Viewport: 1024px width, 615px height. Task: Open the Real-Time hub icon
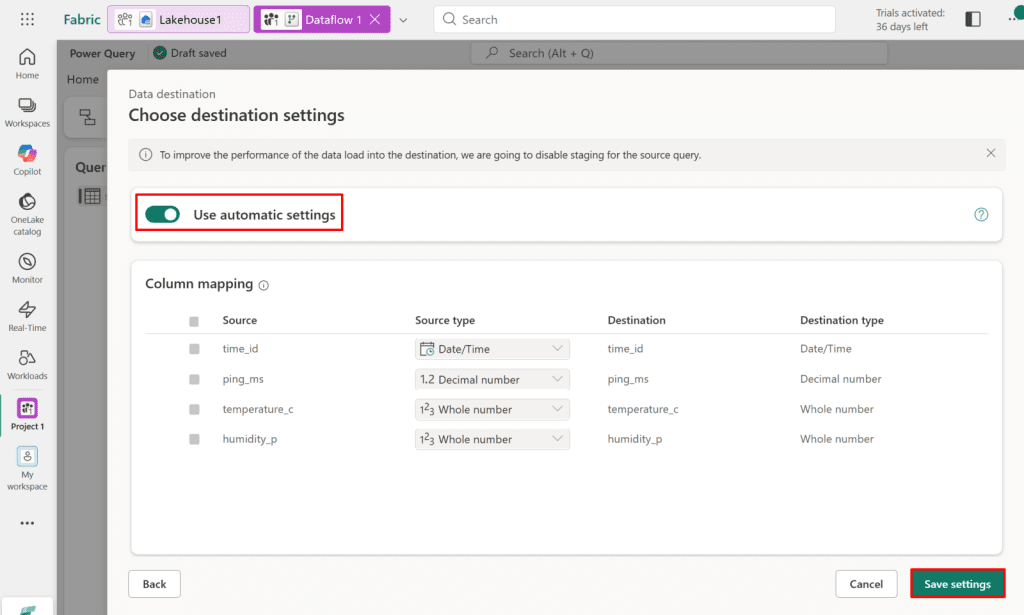27,315
